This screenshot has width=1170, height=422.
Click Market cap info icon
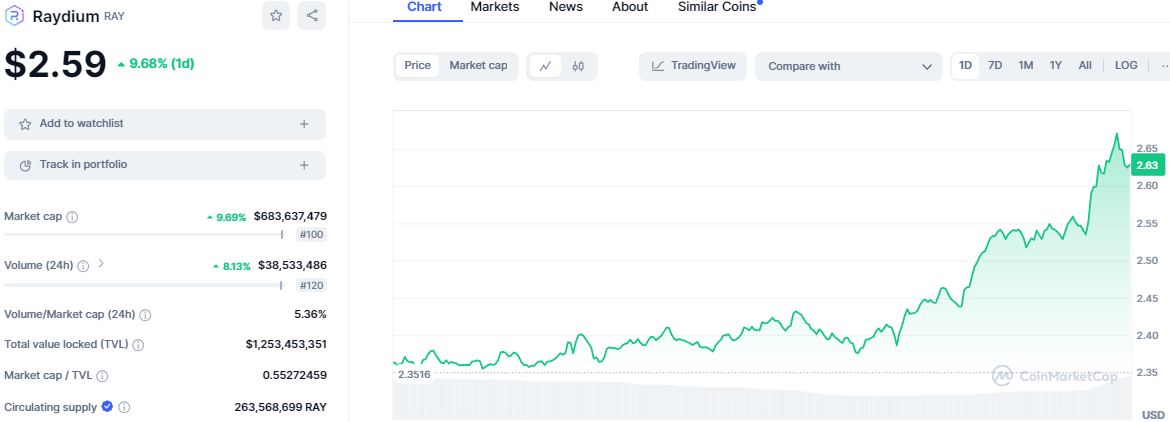coord(72,217)
